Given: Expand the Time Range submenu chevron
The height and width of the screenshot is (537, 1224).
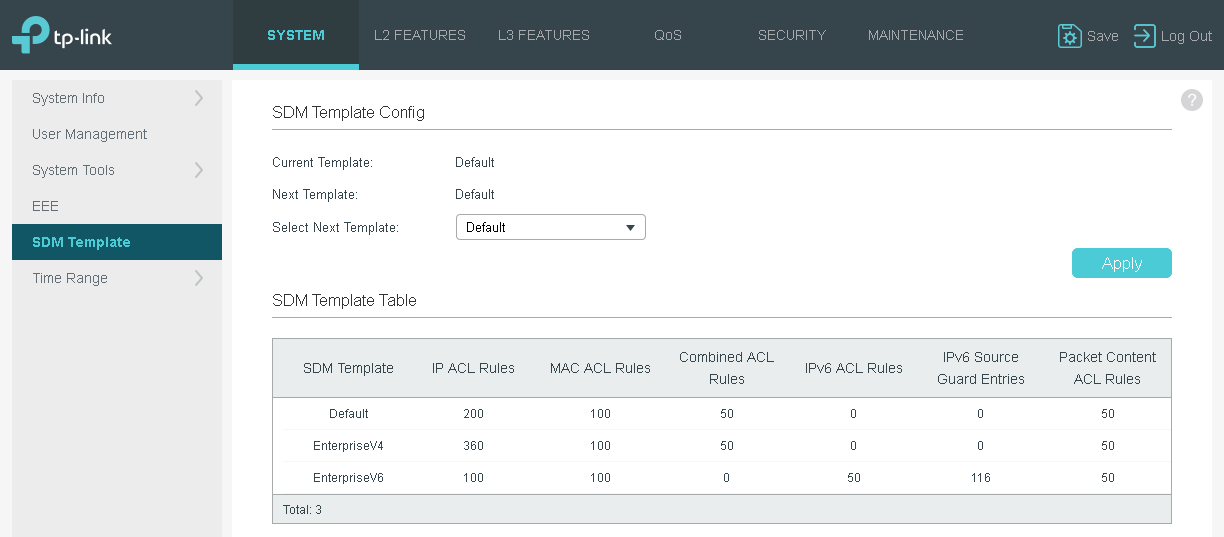Looking at the screenshot, I should (x=199, y=278).
